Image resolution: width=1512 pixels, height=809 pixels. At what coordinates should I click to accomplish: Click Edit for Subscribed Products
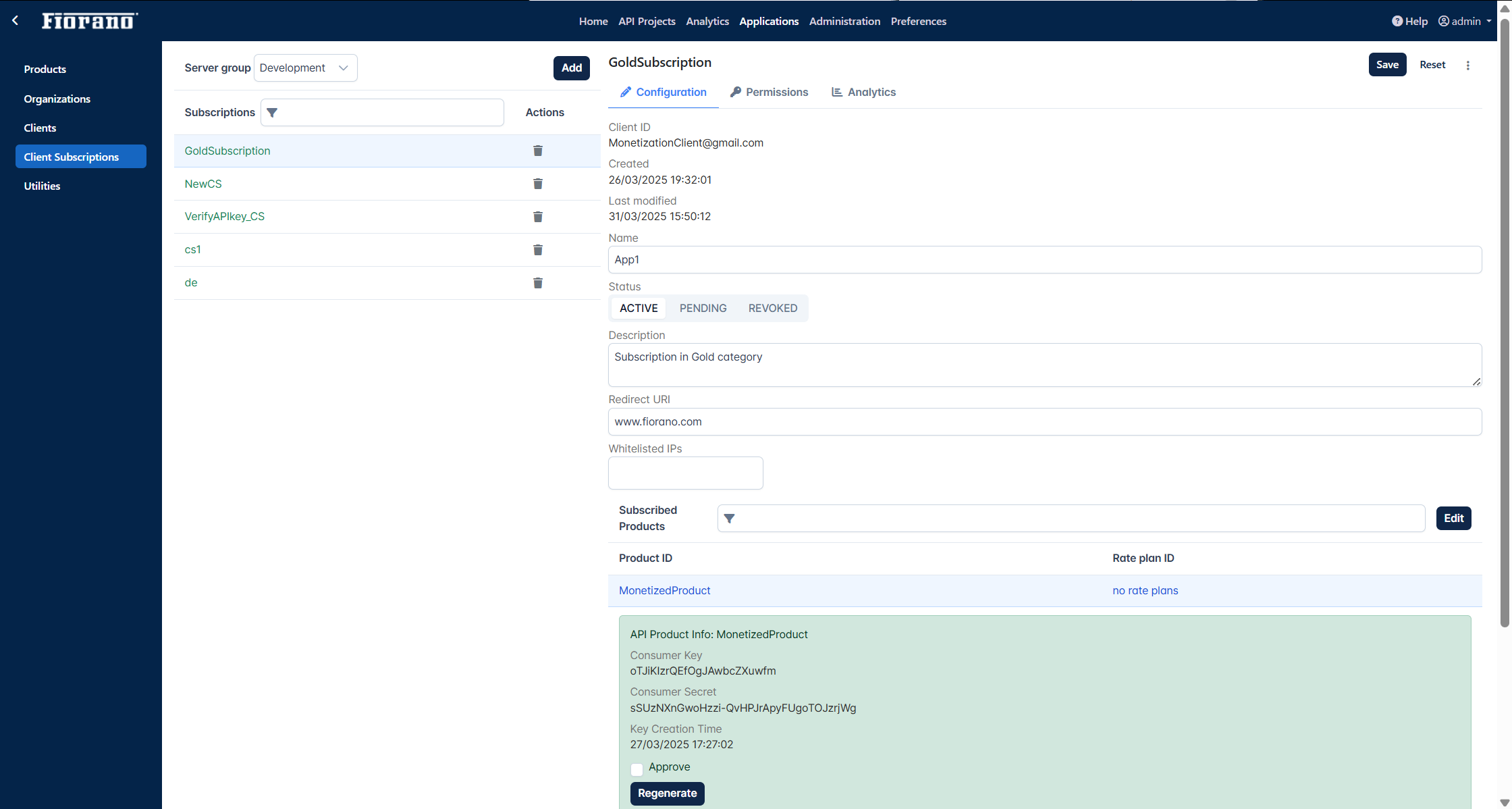1453,519
